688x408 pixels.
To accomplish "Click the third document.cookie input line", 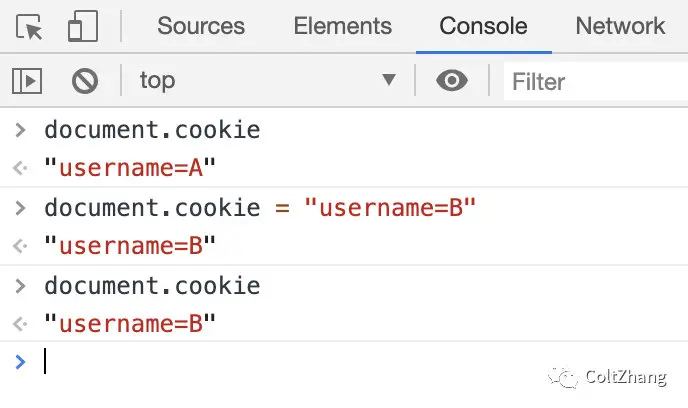I will [152, 286].
